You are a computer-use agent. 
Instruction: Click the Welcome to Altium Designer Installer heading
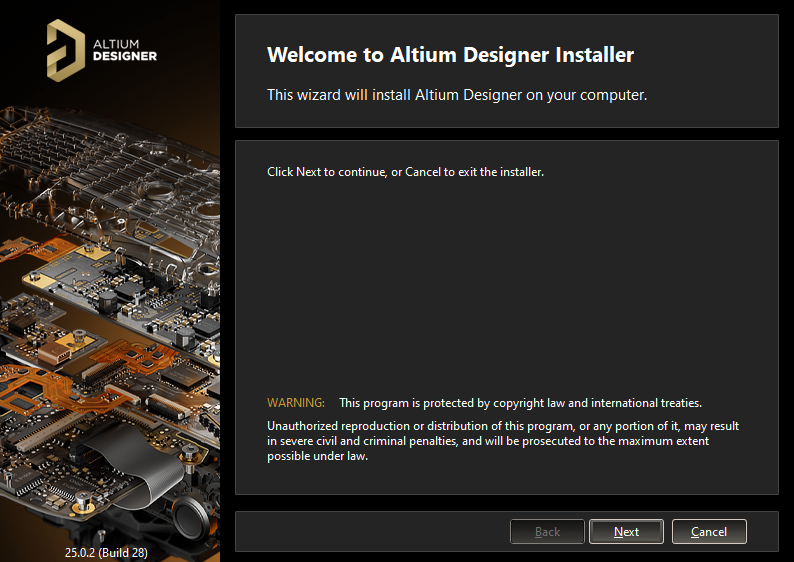(450, 55)
